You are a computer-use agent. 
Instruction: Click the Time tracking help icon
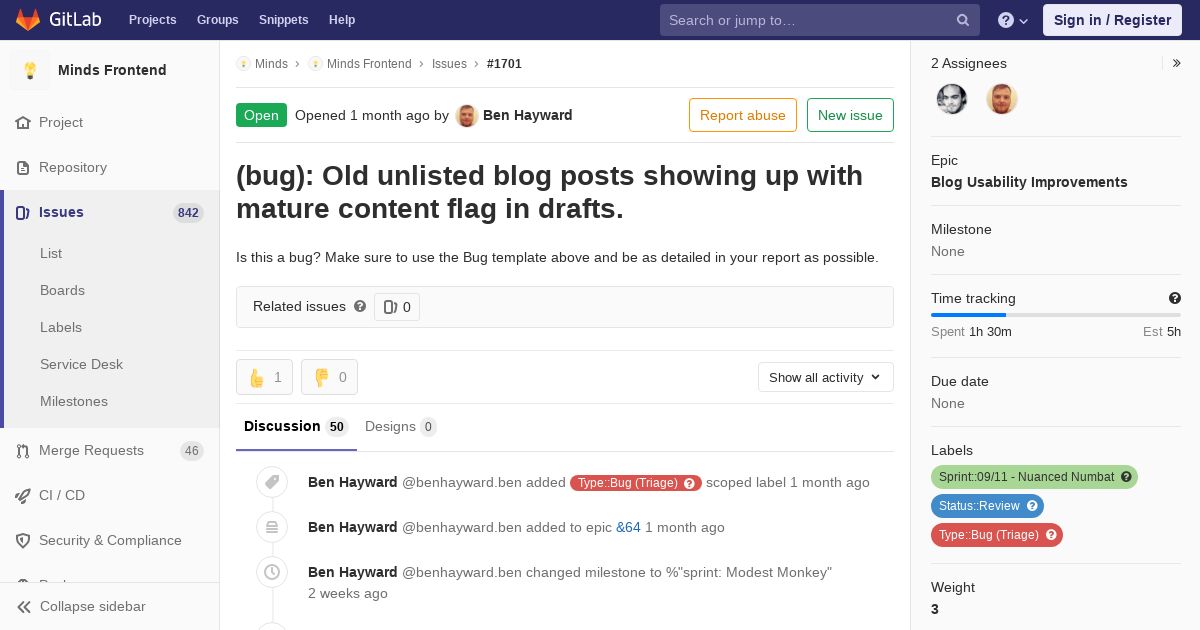(x=1175, y=298)
